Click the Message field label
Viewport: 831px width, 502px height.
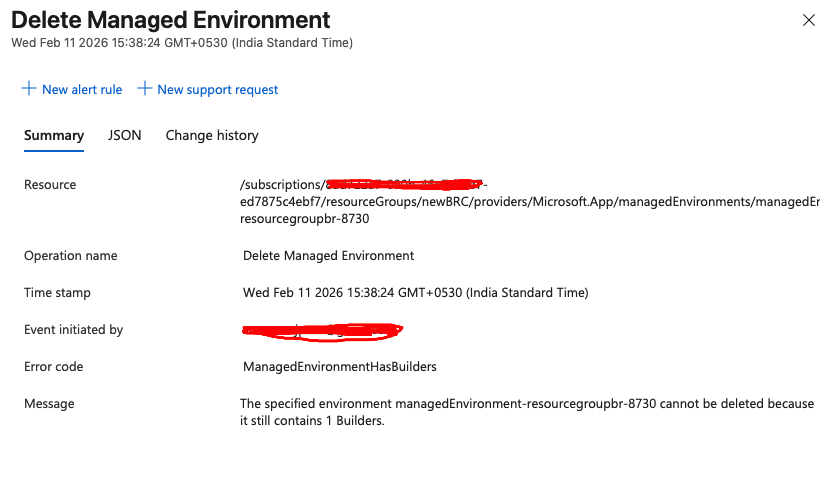point(49,404)
